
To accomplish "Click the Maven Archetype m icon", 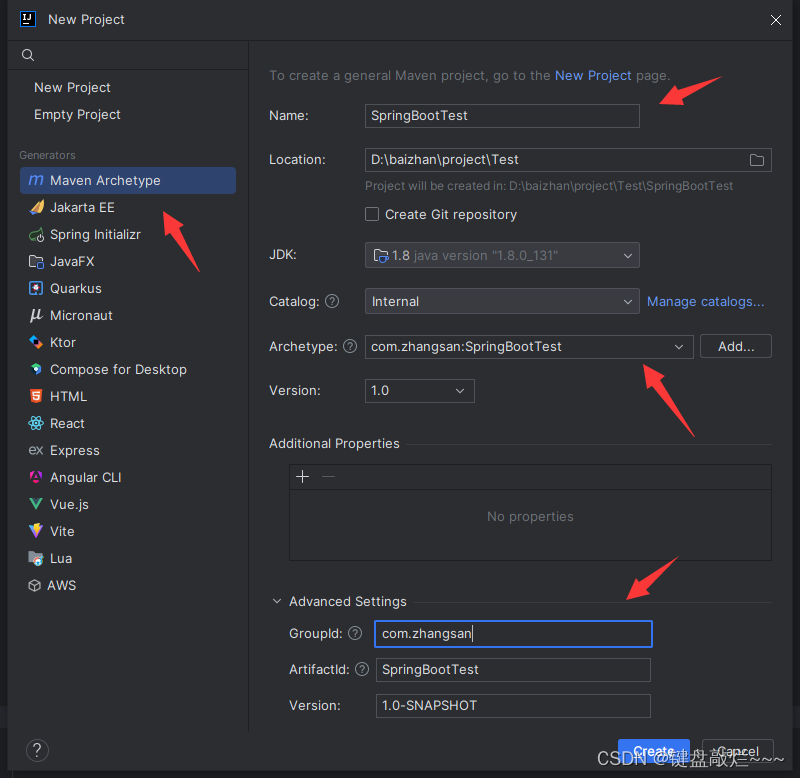I will click(x=36, y=180).
